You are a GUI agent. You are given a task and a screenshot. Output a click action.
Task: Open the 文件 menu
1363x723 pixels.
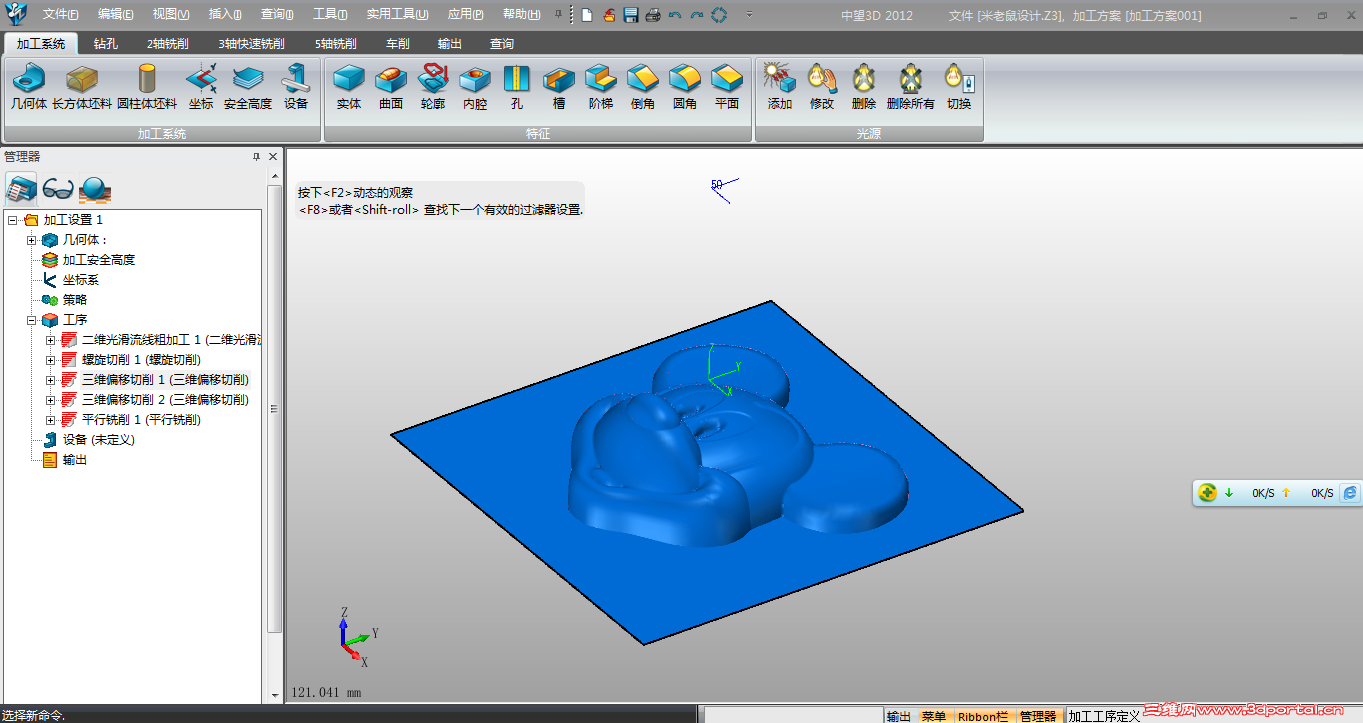[x=61, y=15]
